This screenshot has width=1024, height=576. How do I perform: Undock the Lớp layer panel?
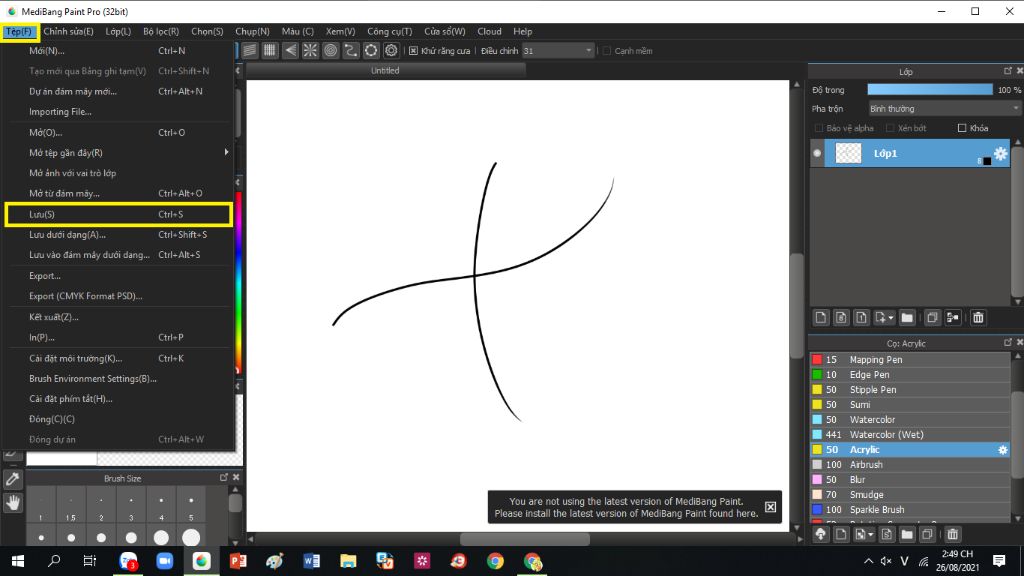[1007, 71]
